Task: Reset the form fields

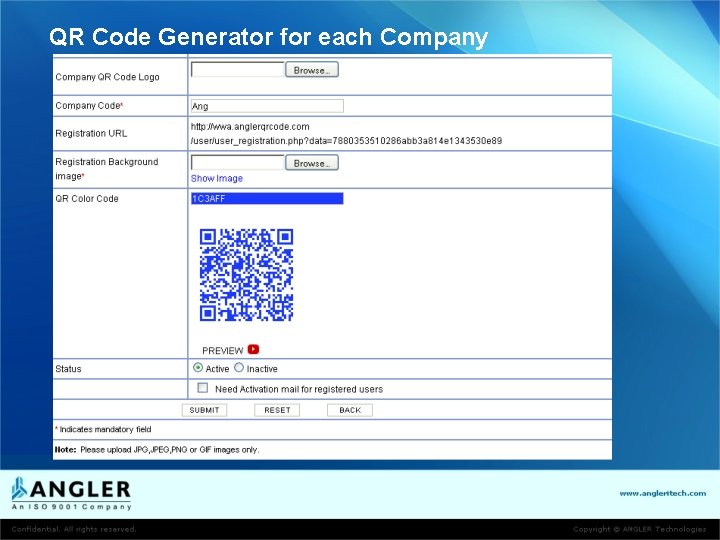Action: [277, 410]
